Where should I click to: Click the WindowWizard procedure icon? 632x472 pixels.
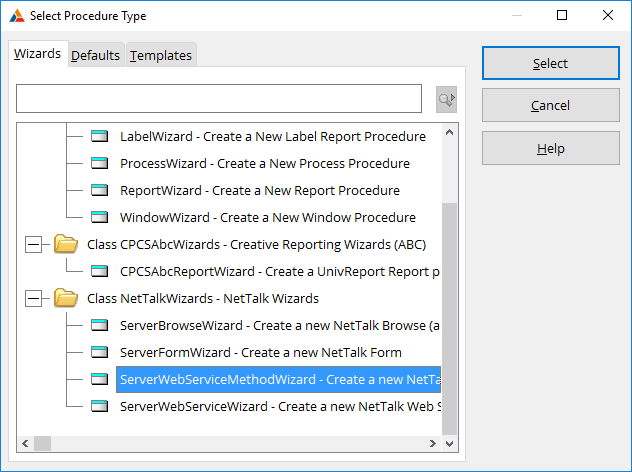(x=100, y=218)
